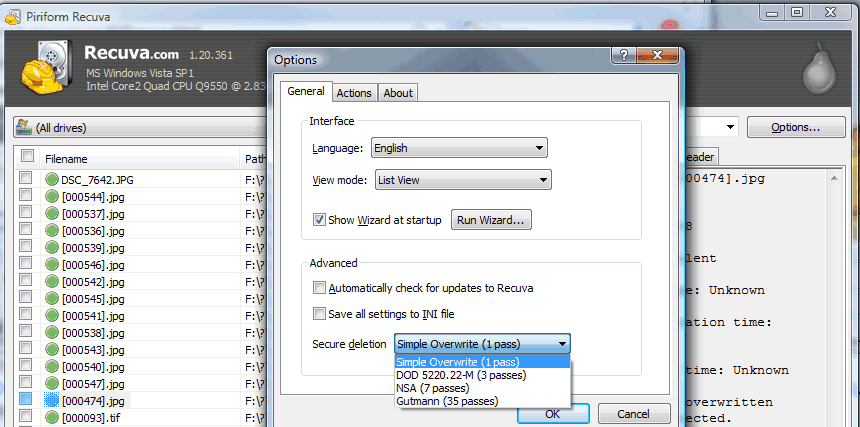Screen dimensions: 860x427
Task: Choose DOD 5220.22-M (3 passes)
Action: (483, 375)
